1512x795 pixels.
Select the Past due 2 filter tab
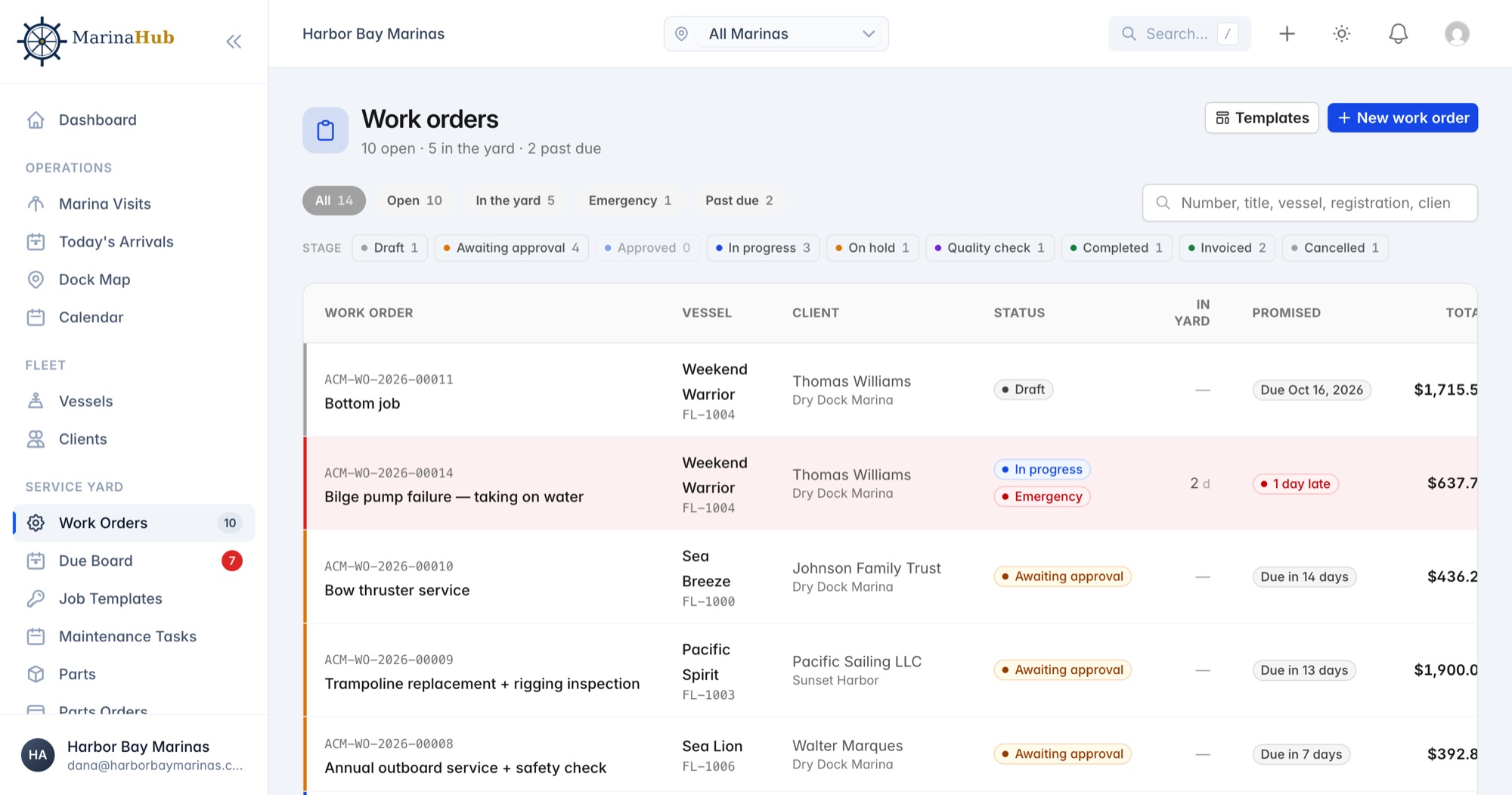click(x=739, y=200)
